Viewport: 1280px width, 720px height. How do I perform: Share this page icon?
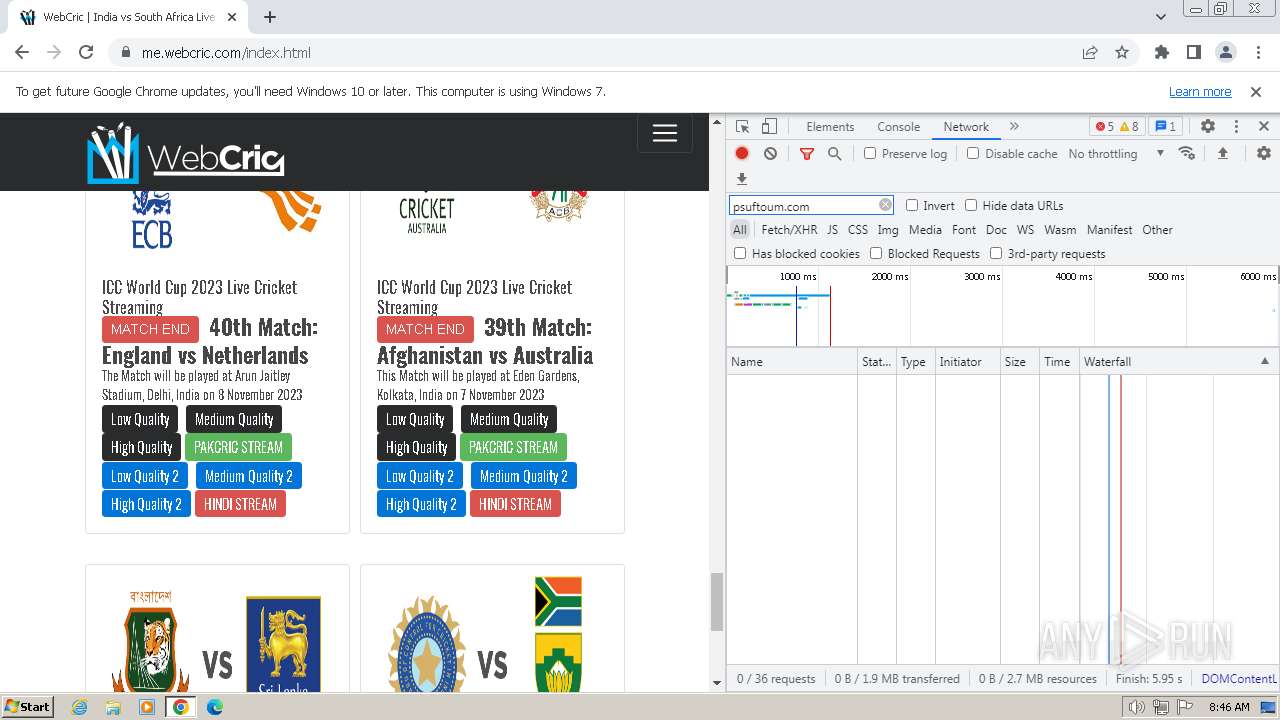(x=1090, y=52)
